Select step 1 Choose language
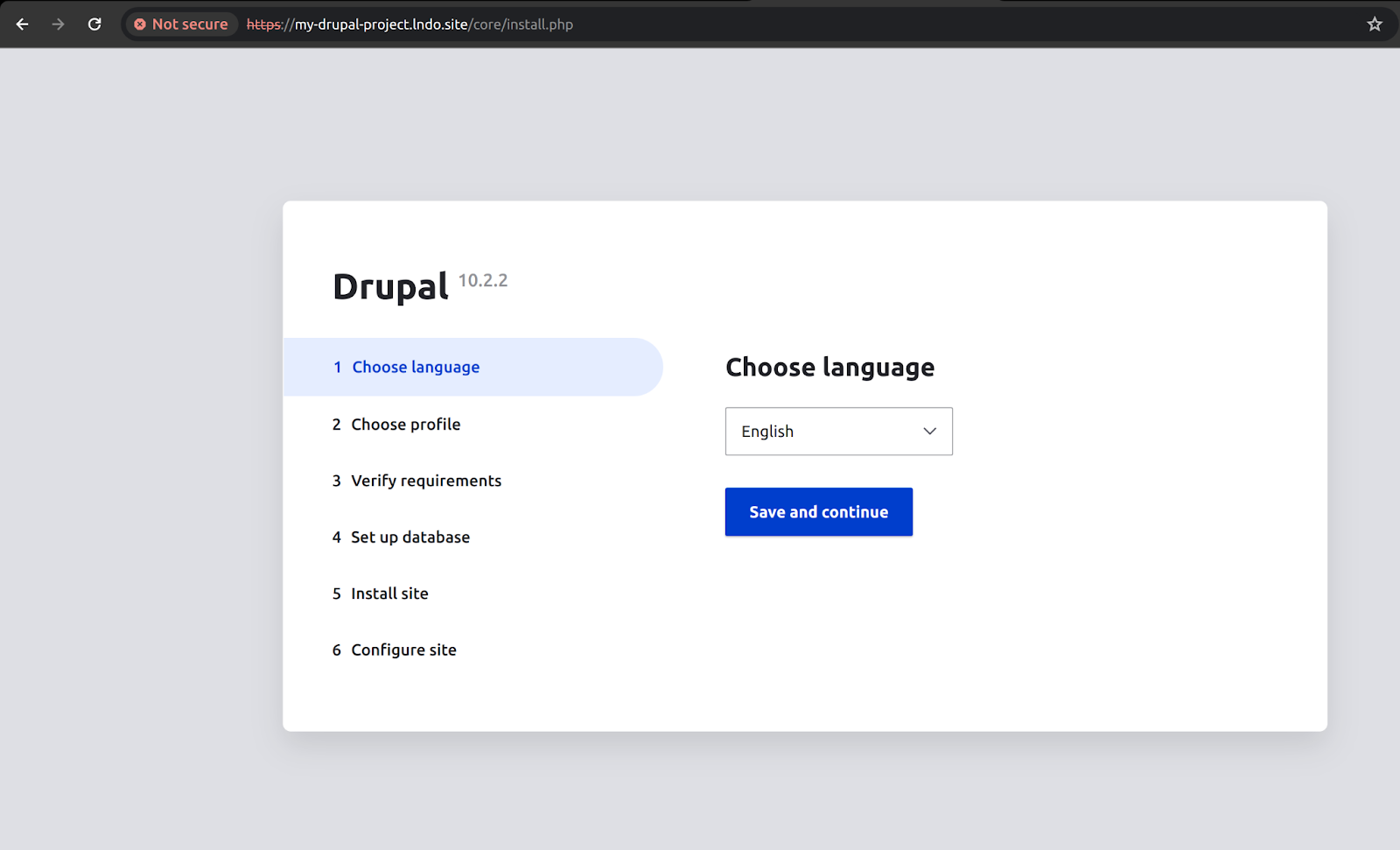Screen dimensions: 1400x850 472,367
